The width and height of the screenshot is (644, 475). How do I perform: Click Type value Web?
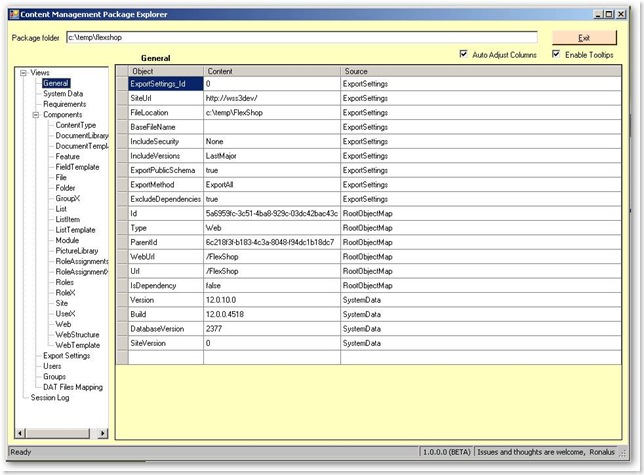[272, 228]
